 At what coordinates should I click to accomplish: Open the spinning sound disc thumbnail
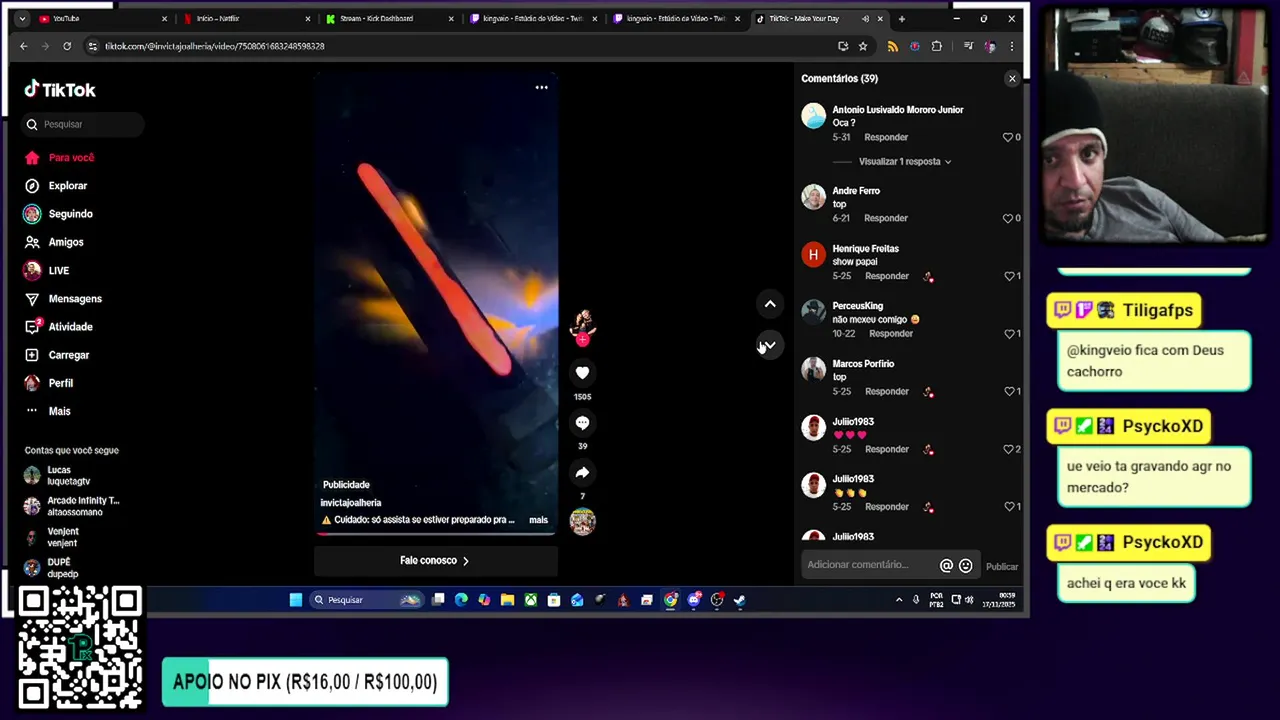pos(582,521)
